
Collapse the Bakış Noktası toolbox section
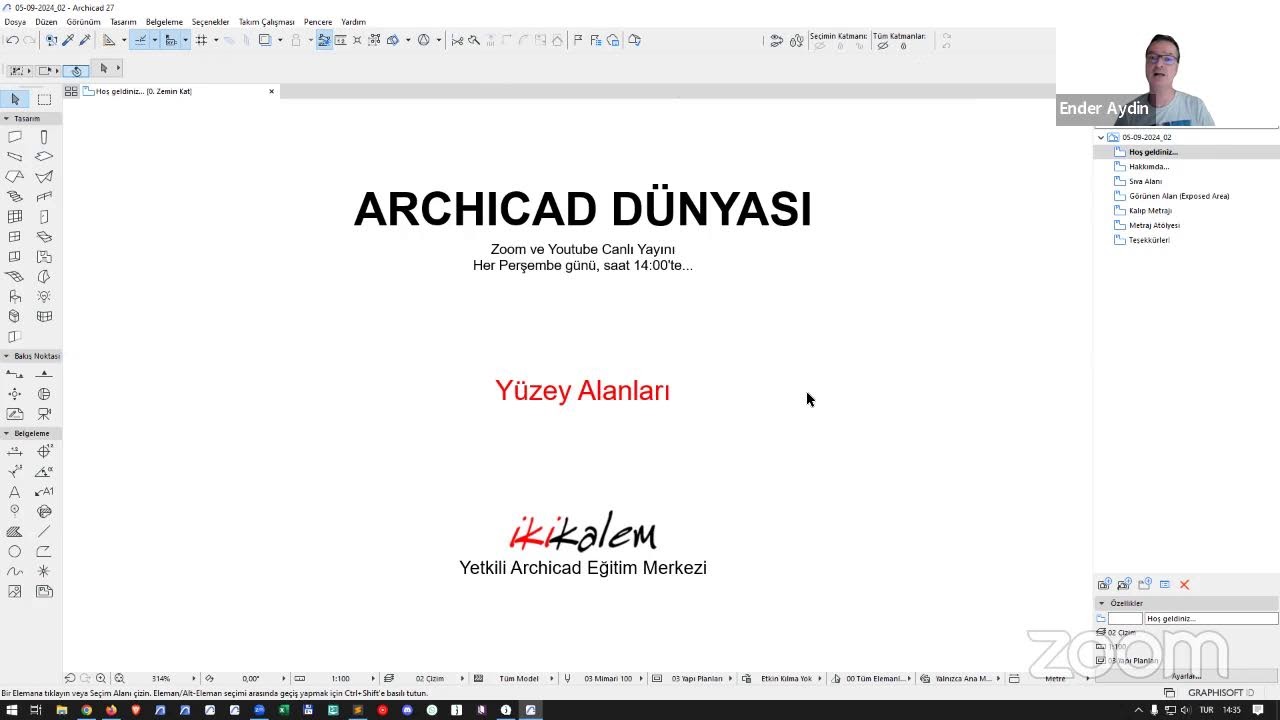coord(7,356)
